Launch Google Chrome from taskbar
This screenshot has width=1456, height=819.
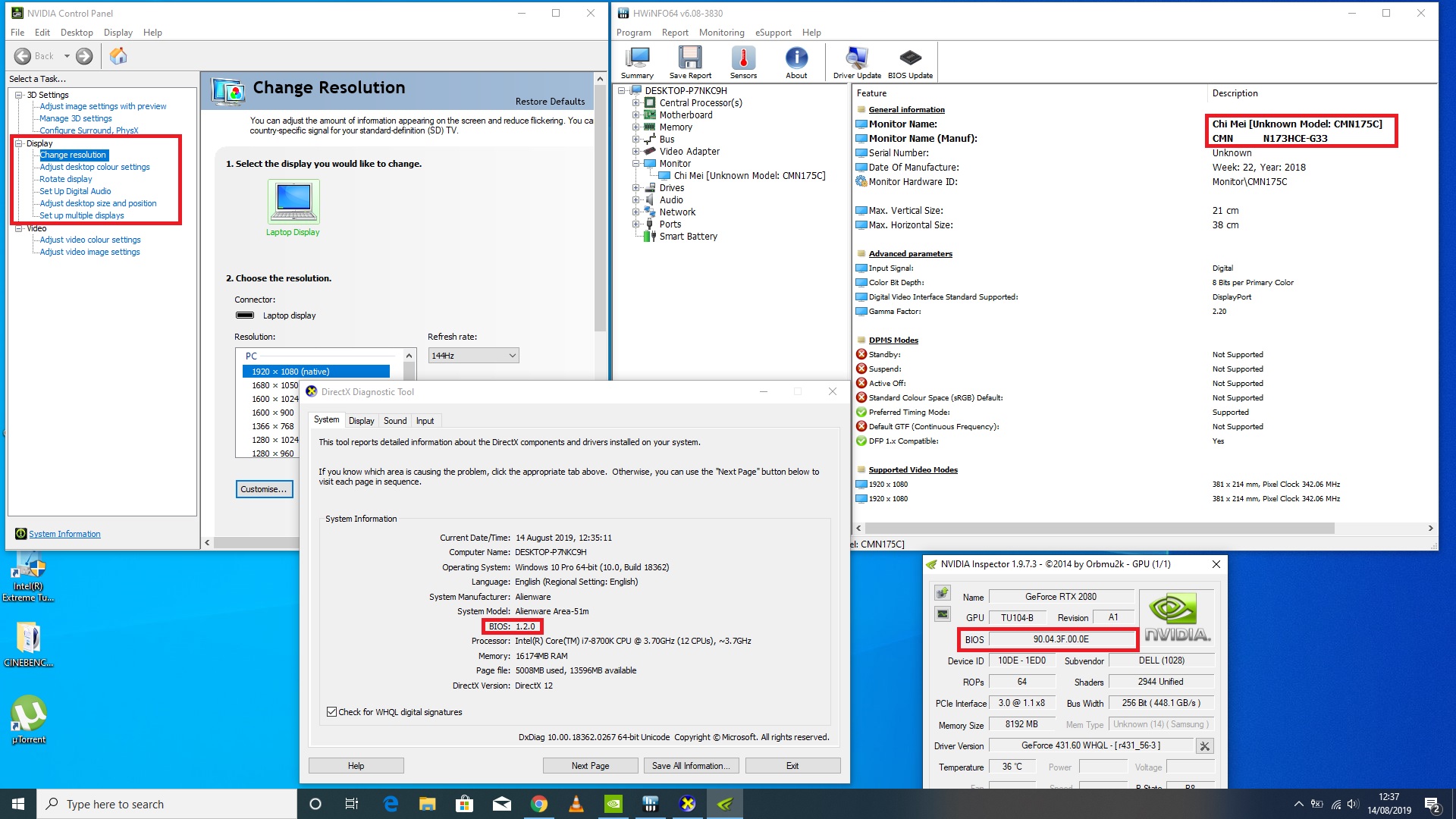click(x=539, y=804)
